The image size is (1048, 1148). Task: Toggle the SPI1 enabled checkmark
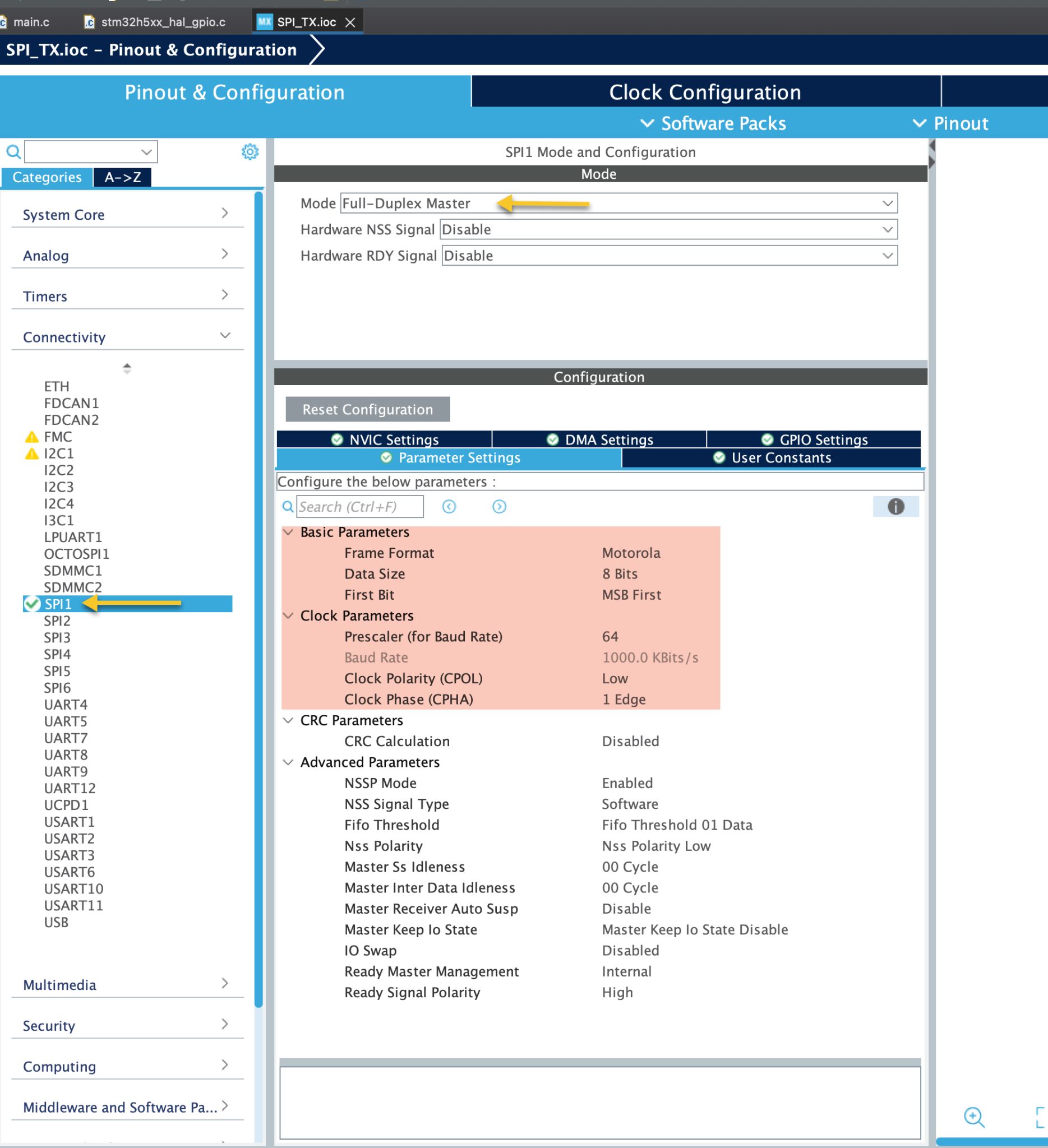point(32,604)
